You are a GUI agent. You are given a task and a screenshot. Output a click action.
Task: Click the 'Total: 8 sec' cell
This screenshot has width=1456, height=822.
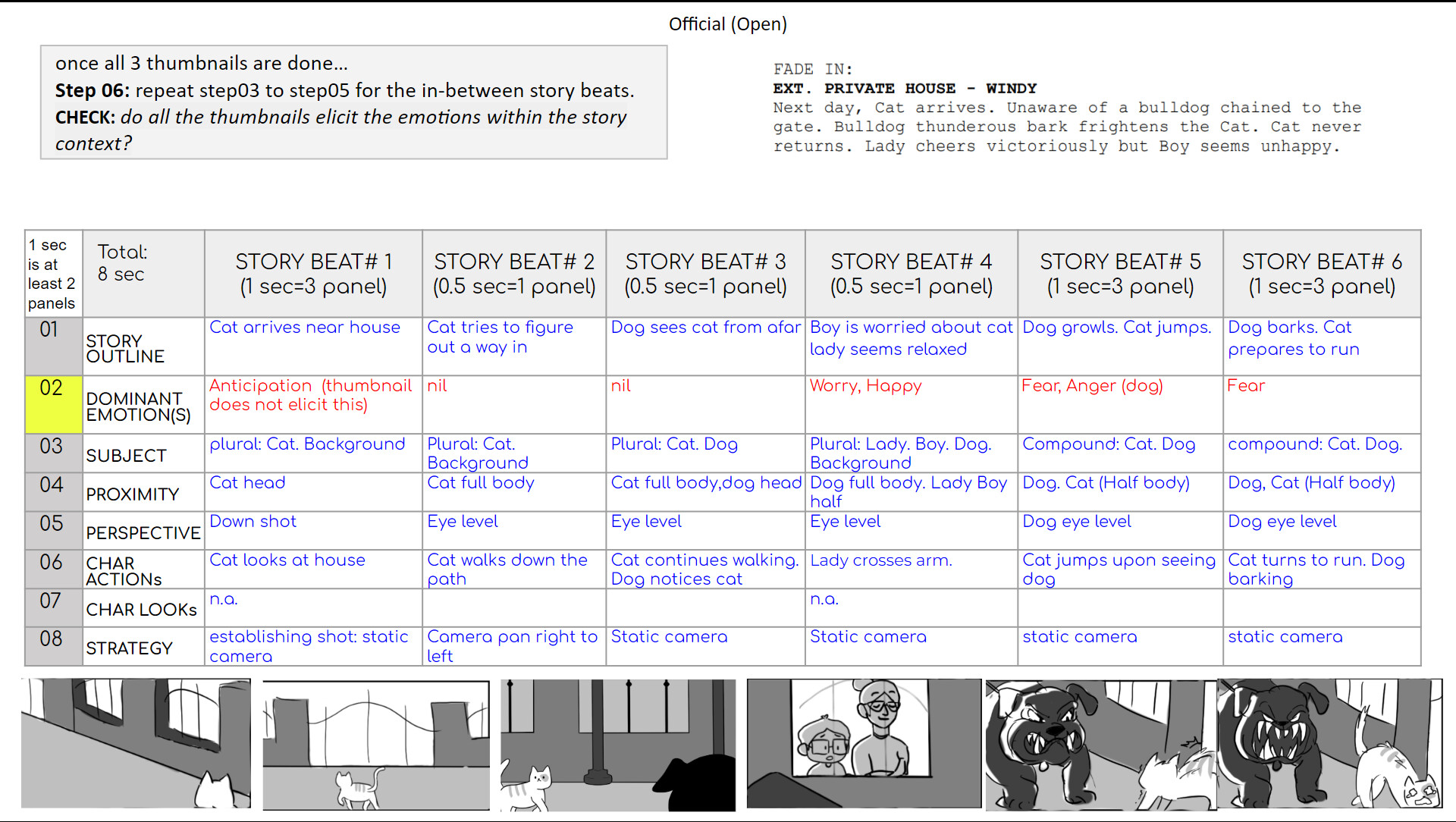(143, 264)
